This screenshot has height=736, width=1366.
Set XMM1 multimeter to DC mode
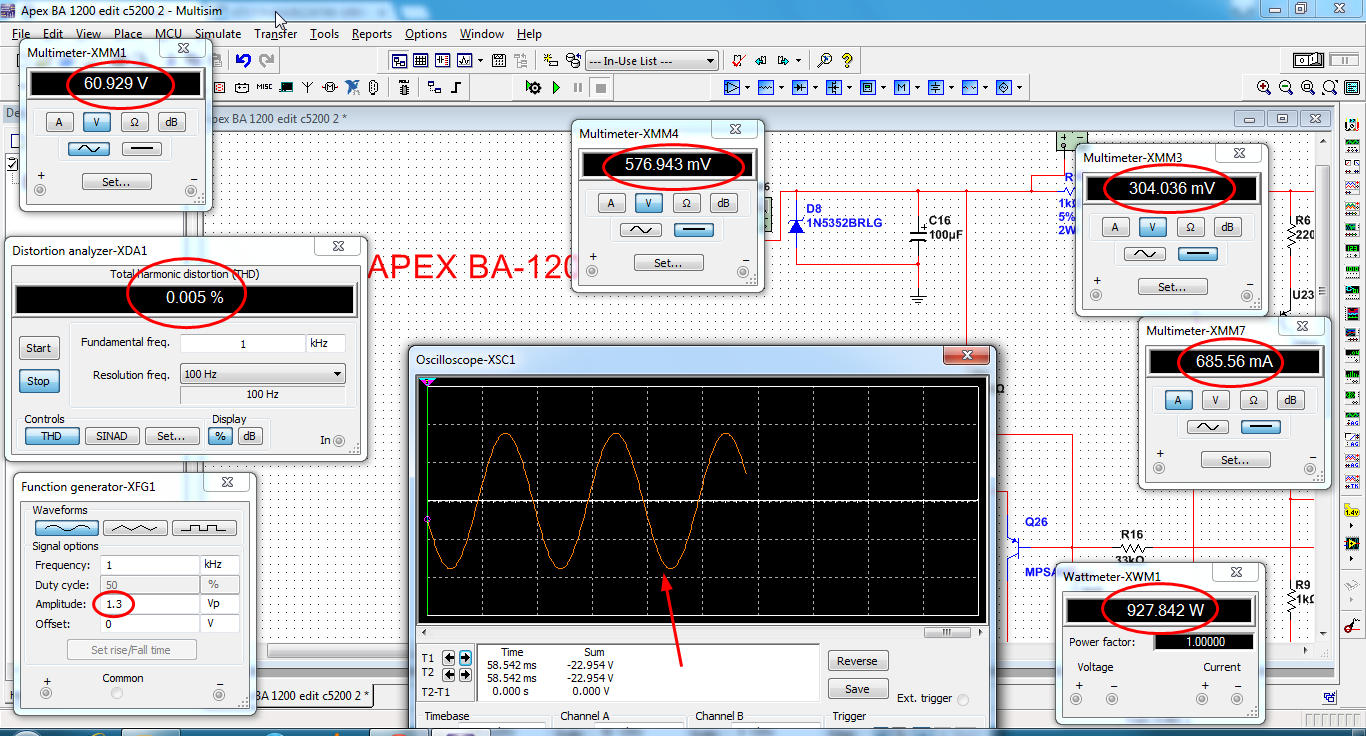(141, 150)
